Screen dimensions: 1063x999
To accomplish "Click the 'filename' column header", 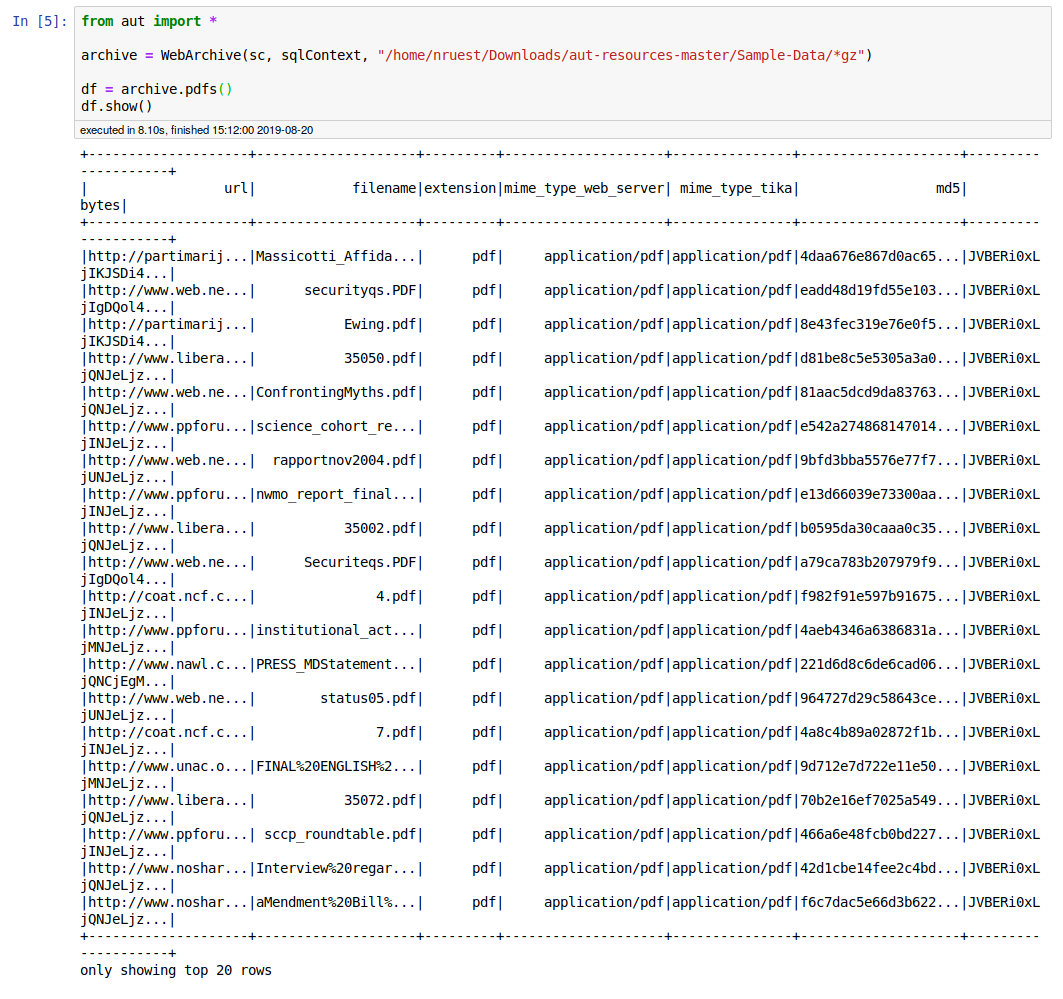I will [x=384, y=188].
